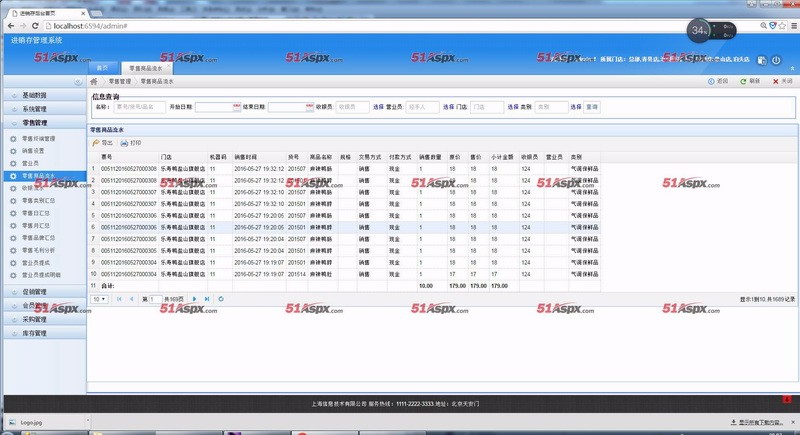Click the browser back arrow
Viewport: 800px width, 435px height.
[11, 26]
